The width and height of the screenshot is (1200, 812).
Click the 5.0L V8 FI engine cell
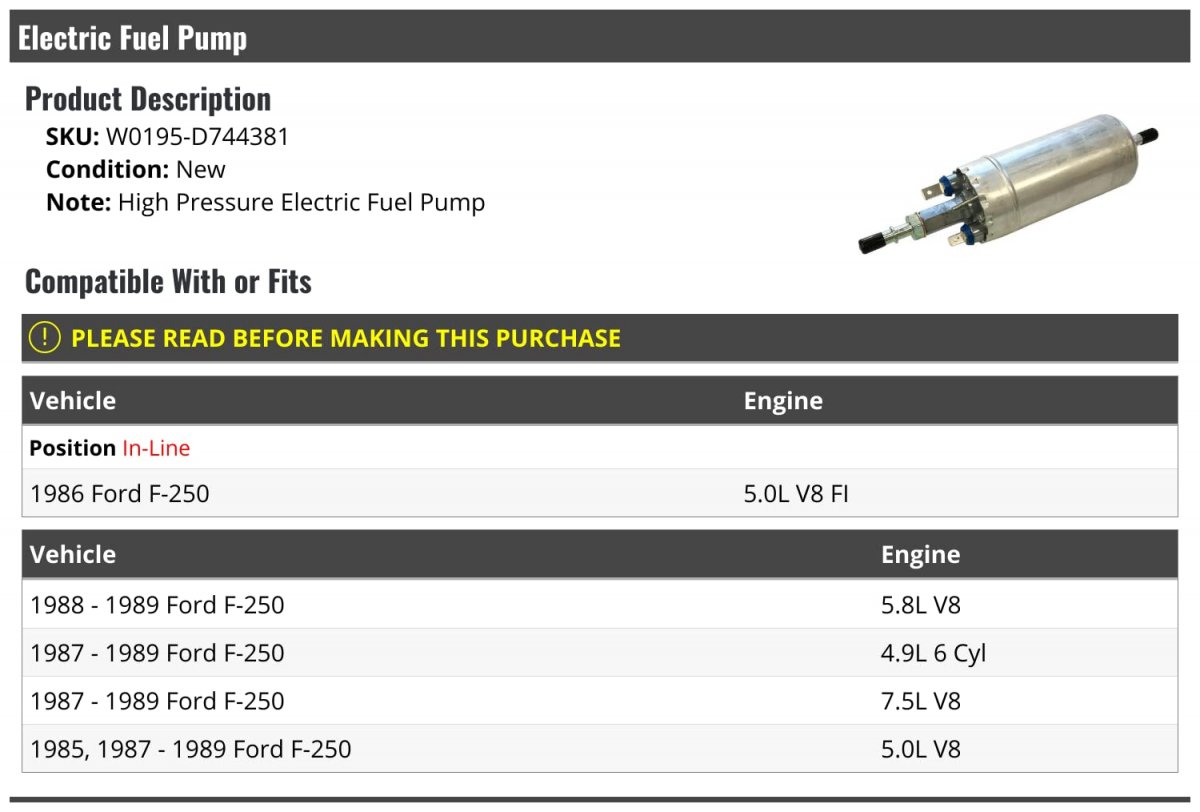point(796,493)
